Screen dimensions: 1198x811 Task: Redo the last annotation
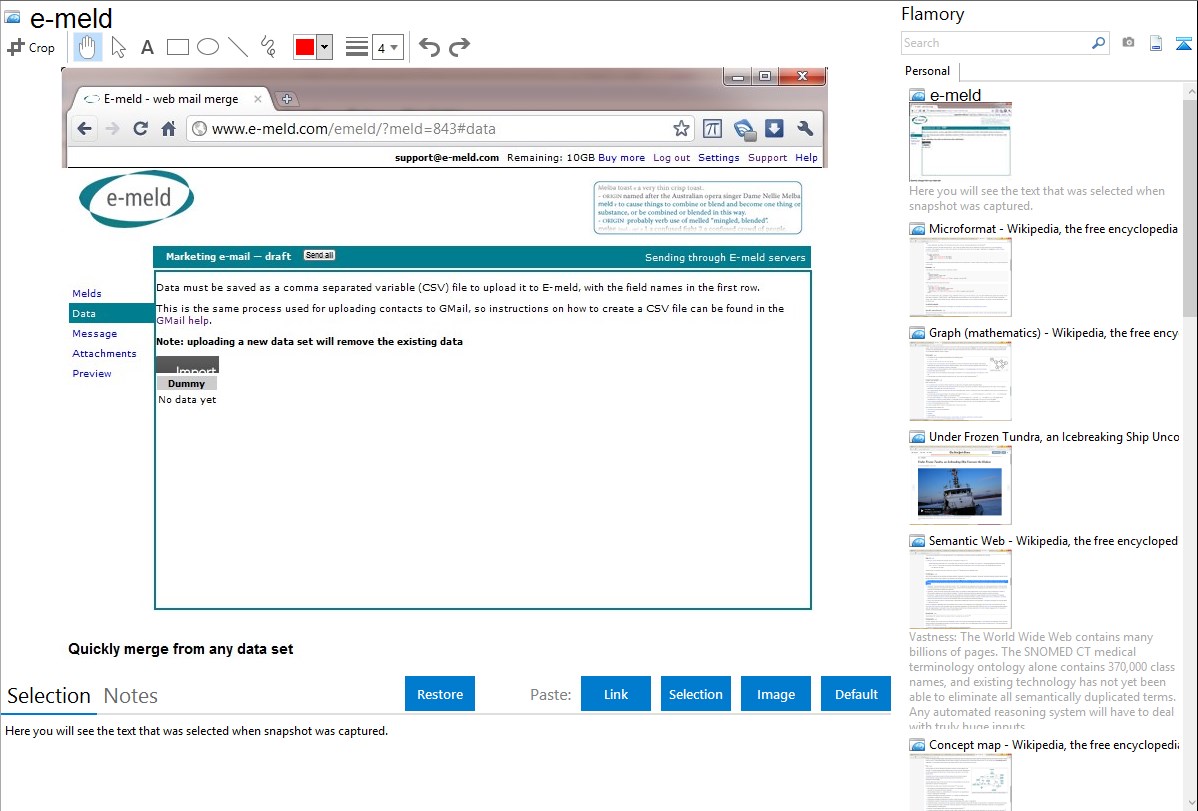[x=459, y=47]
